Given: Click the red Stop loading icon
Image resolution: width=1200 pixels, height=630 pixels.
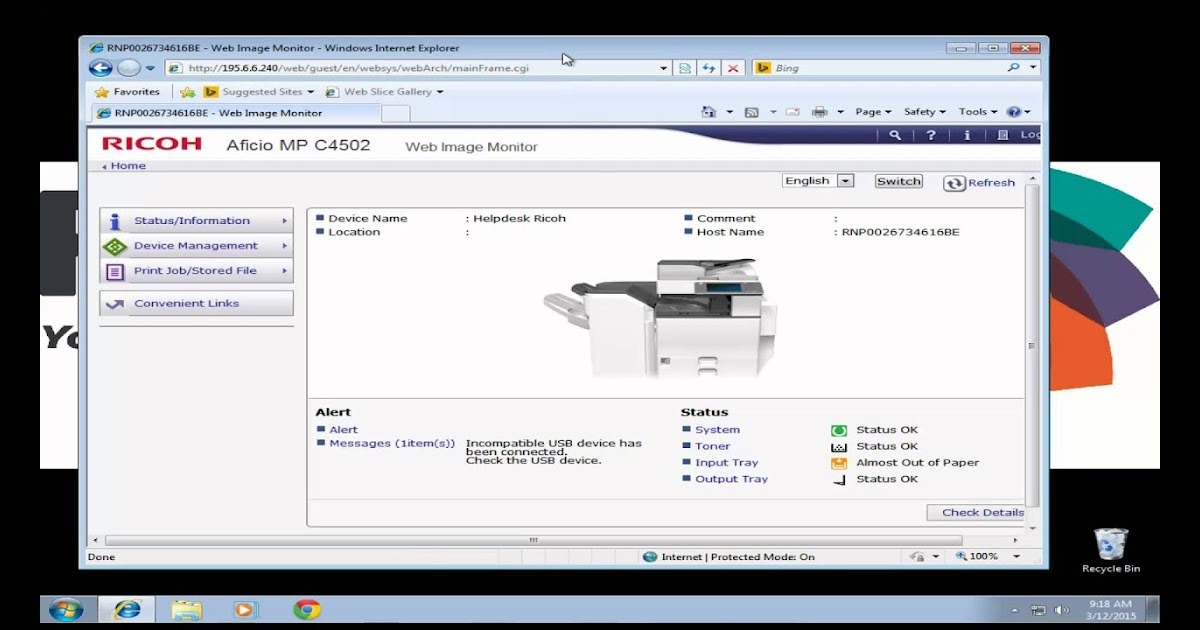Looking at the screenshot, I should (x=733, y=68).
